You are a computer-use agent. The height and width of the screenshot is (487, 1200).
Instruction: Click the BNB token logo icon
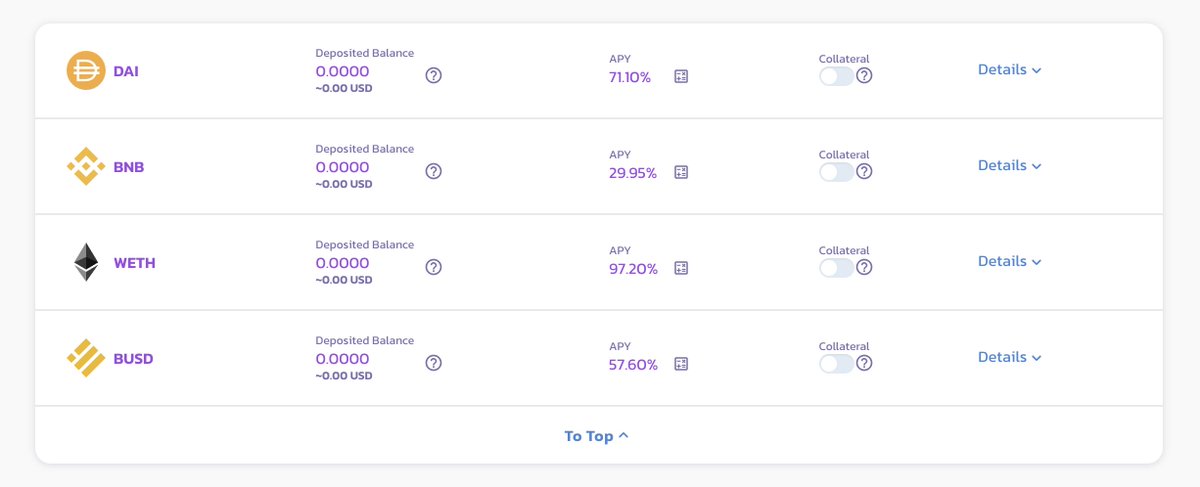coord(86,167)
